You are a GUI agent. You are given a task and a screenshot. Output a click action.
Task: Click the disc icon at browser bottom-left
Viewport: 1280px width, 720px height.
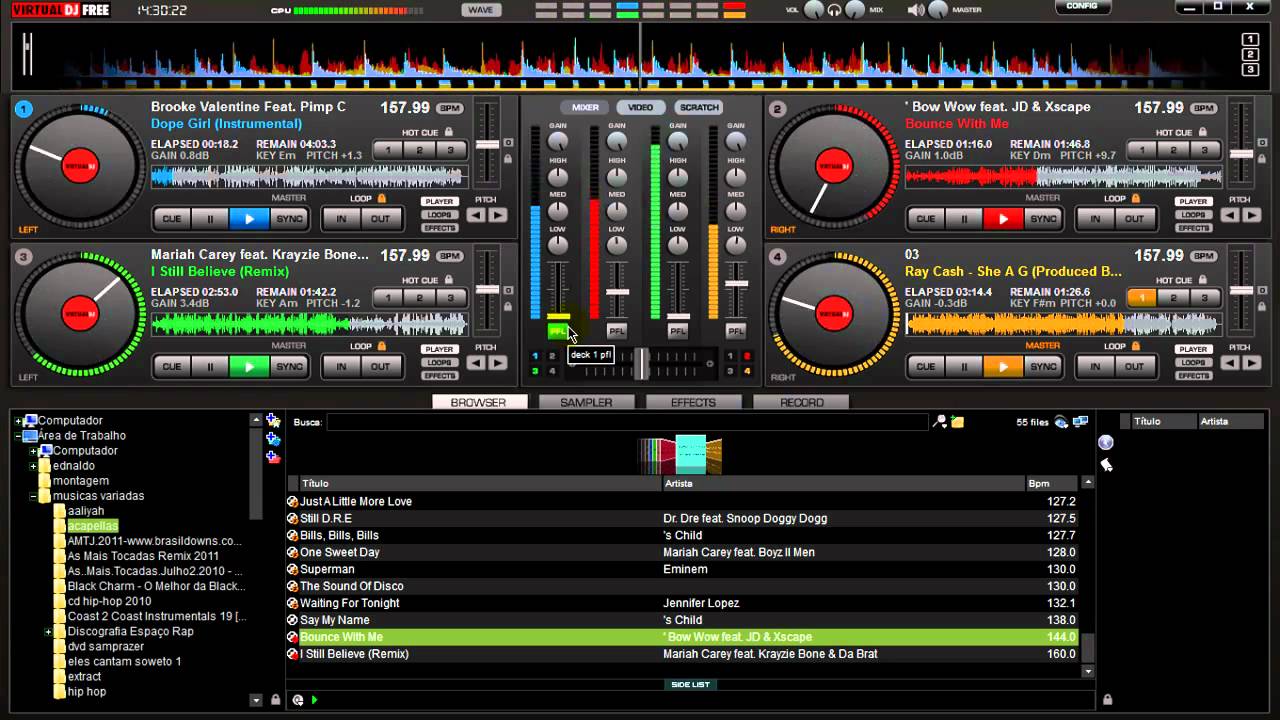298,700
